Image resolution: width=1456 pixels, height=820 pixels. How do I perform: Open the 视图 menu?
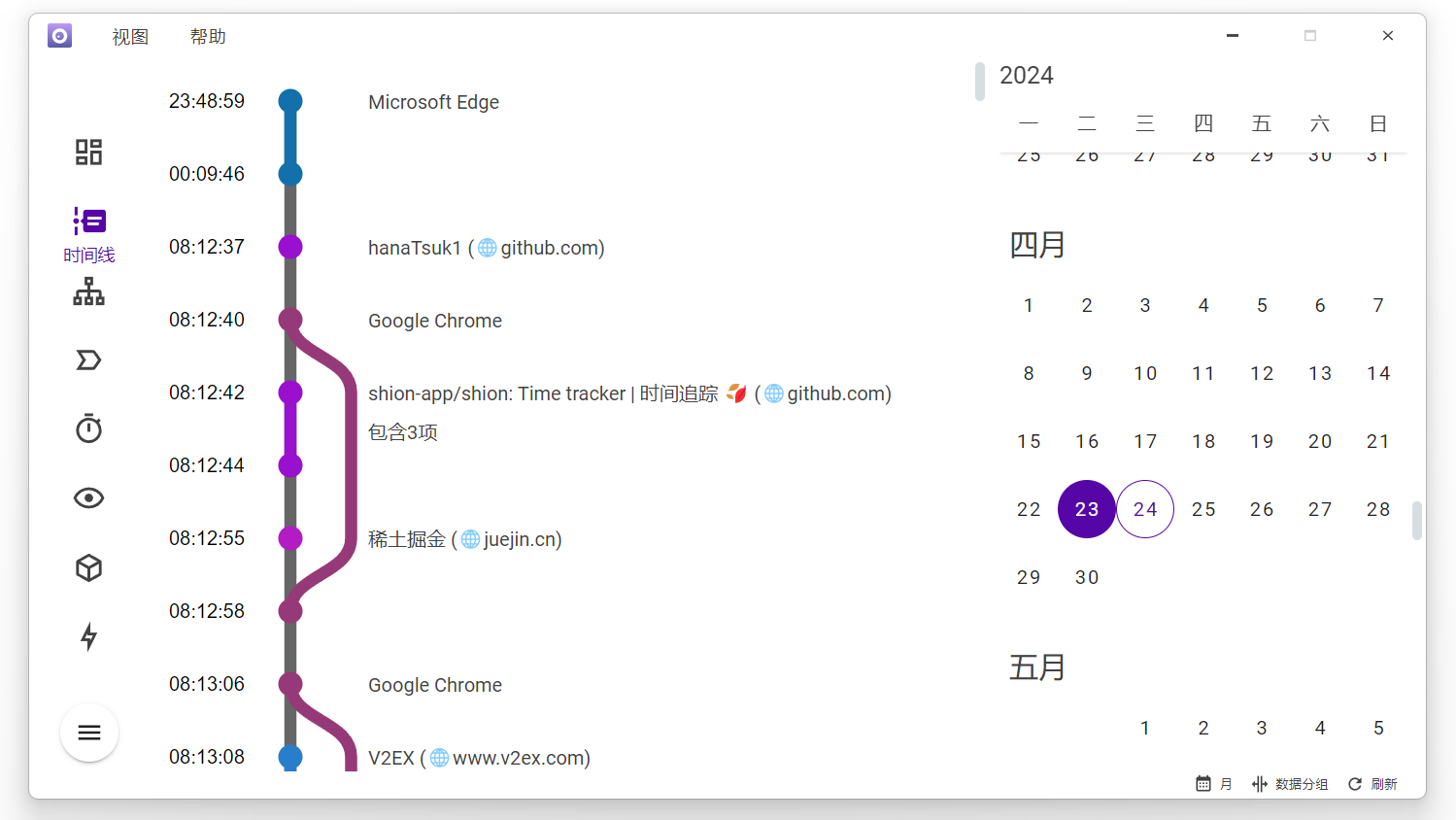click(130, 37)
